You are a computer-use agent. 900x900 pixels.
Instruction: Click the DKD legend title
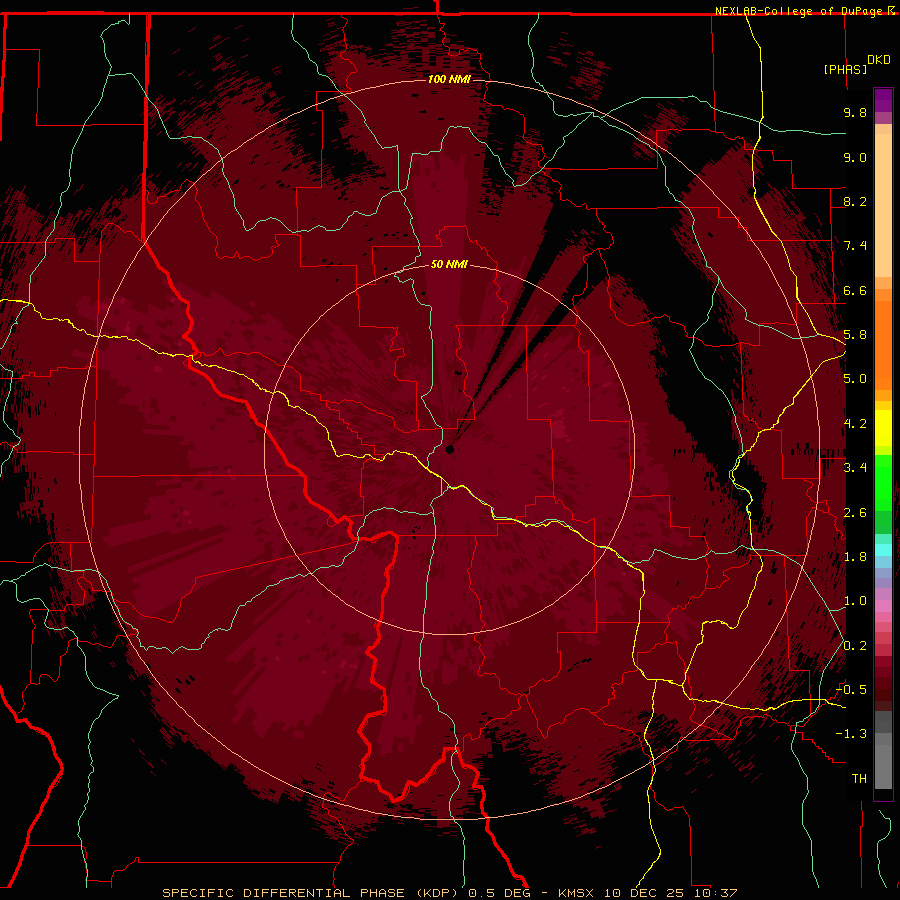878,59
